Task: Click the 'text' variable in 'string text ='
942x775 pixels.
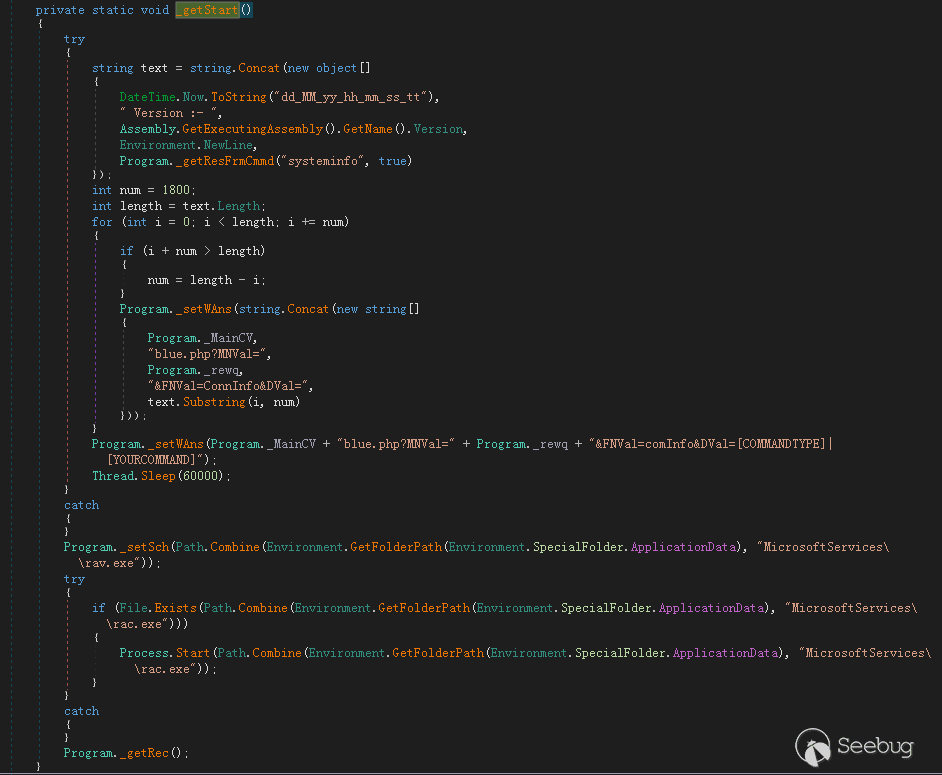Action: 154,68
